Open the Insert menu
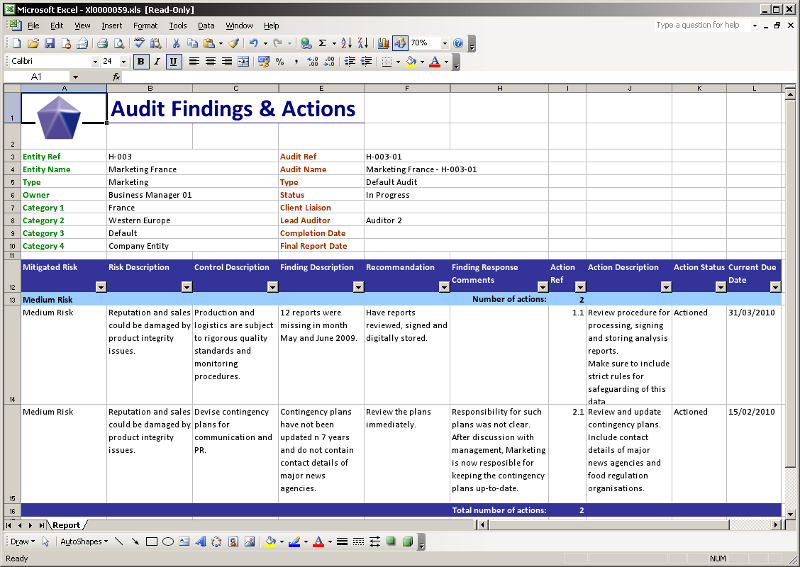 [x=112, y=26]
